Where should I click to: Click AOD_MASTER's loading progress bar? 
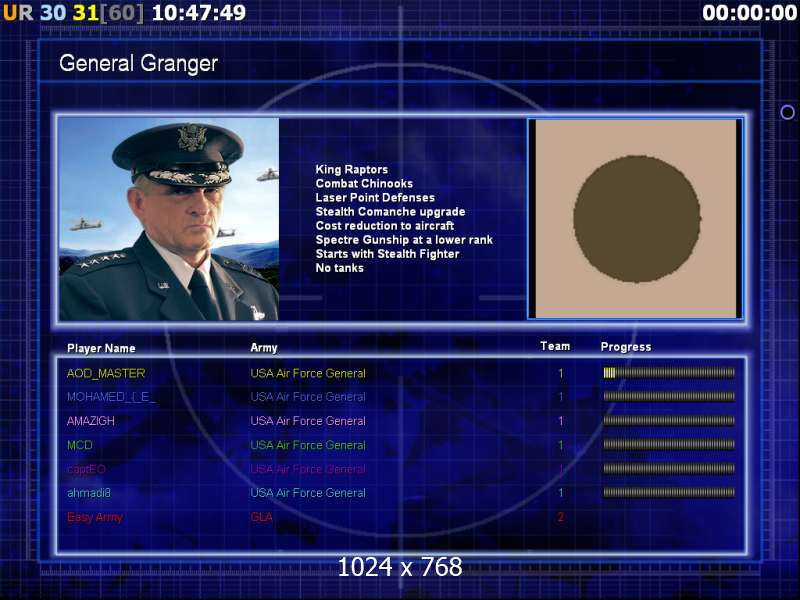click(x=669, y=373)
